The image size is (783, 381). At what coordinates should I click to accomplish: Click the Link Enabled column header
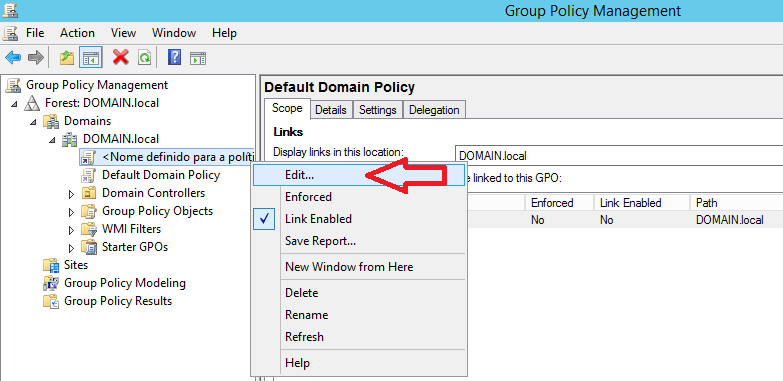[641, 203]
